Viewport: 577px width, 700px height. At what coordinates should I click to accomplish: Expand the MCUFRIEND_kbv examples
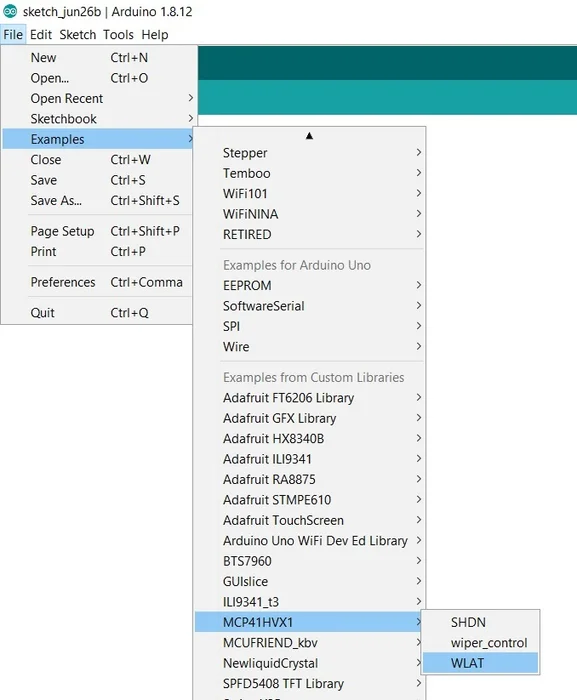coord(310,643)
